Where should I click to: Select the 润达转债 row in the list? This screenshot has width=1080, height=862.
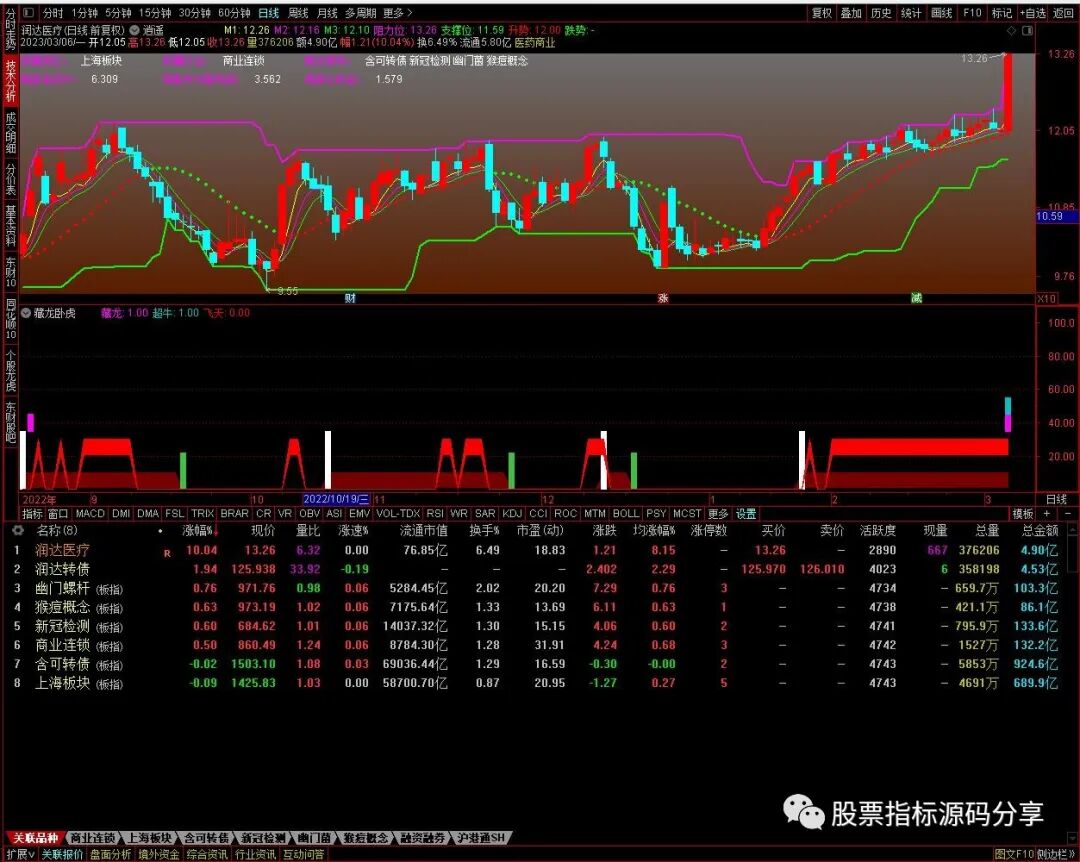point(540,569)
